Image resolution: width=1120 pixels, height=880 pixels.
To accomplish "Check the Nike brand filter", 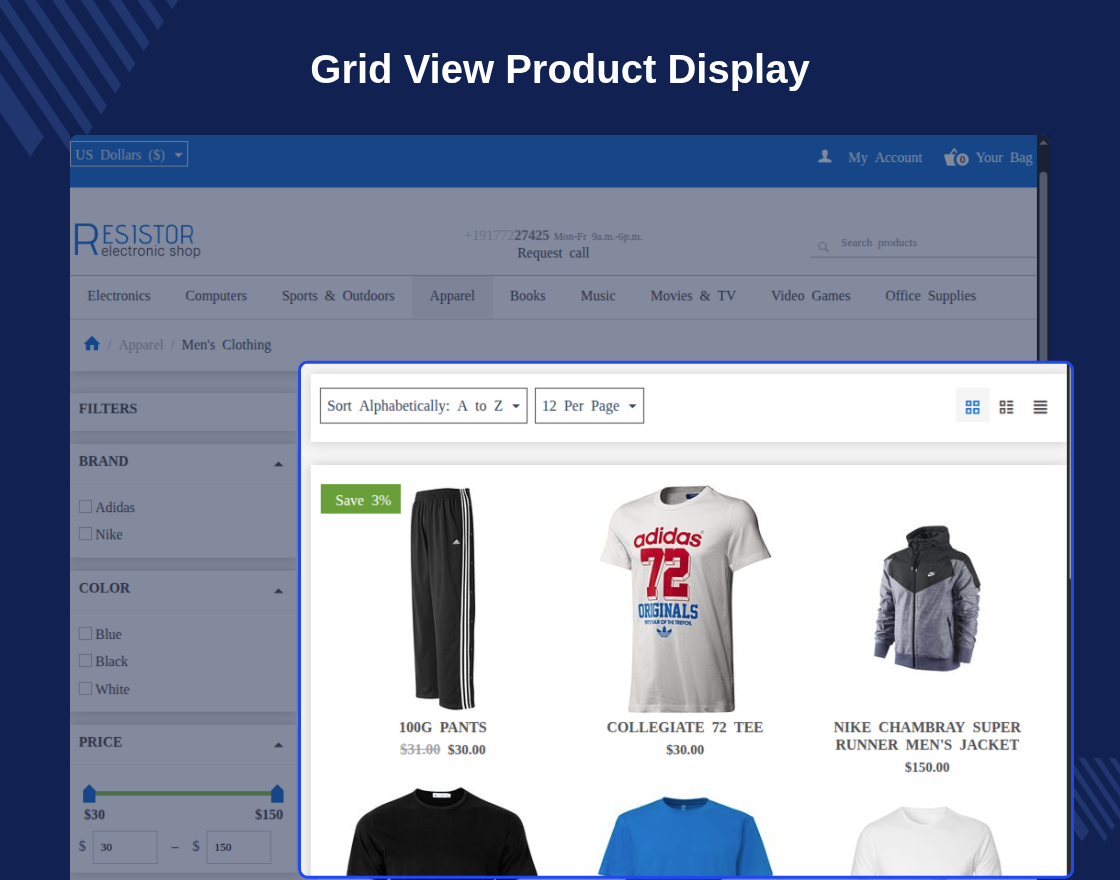I will (x=85, y=534).
